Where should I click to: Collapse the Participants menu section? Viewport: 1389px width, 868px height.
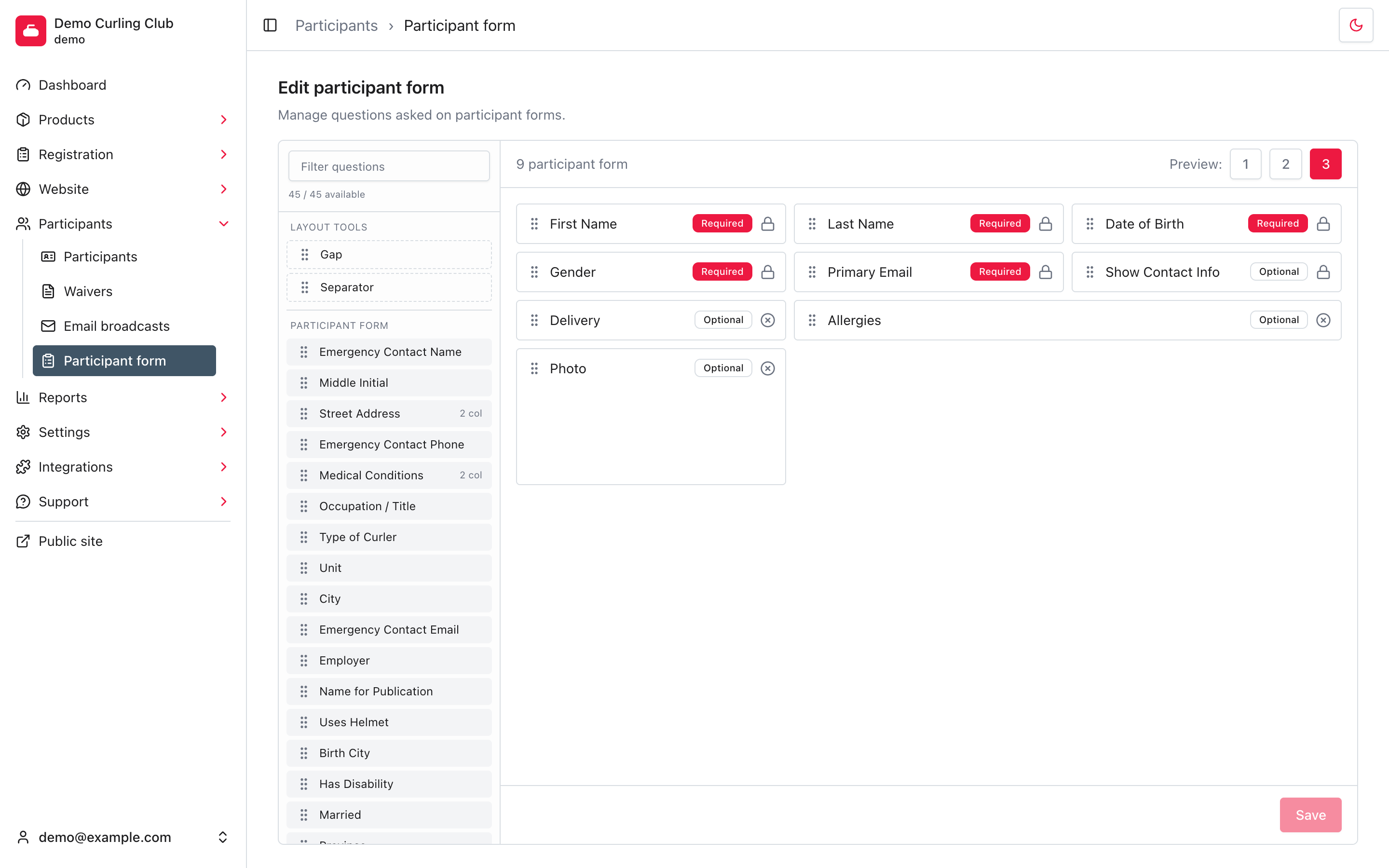click(x=123, y=224)
